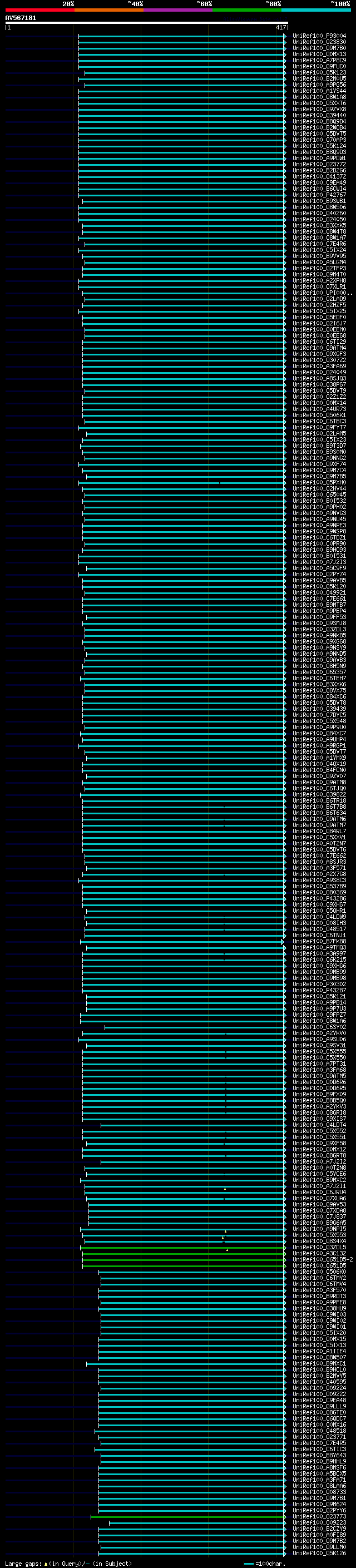Select hit label UniRef100_B9T3D7
The image size is (356, 1568).
tap(319, 446)
